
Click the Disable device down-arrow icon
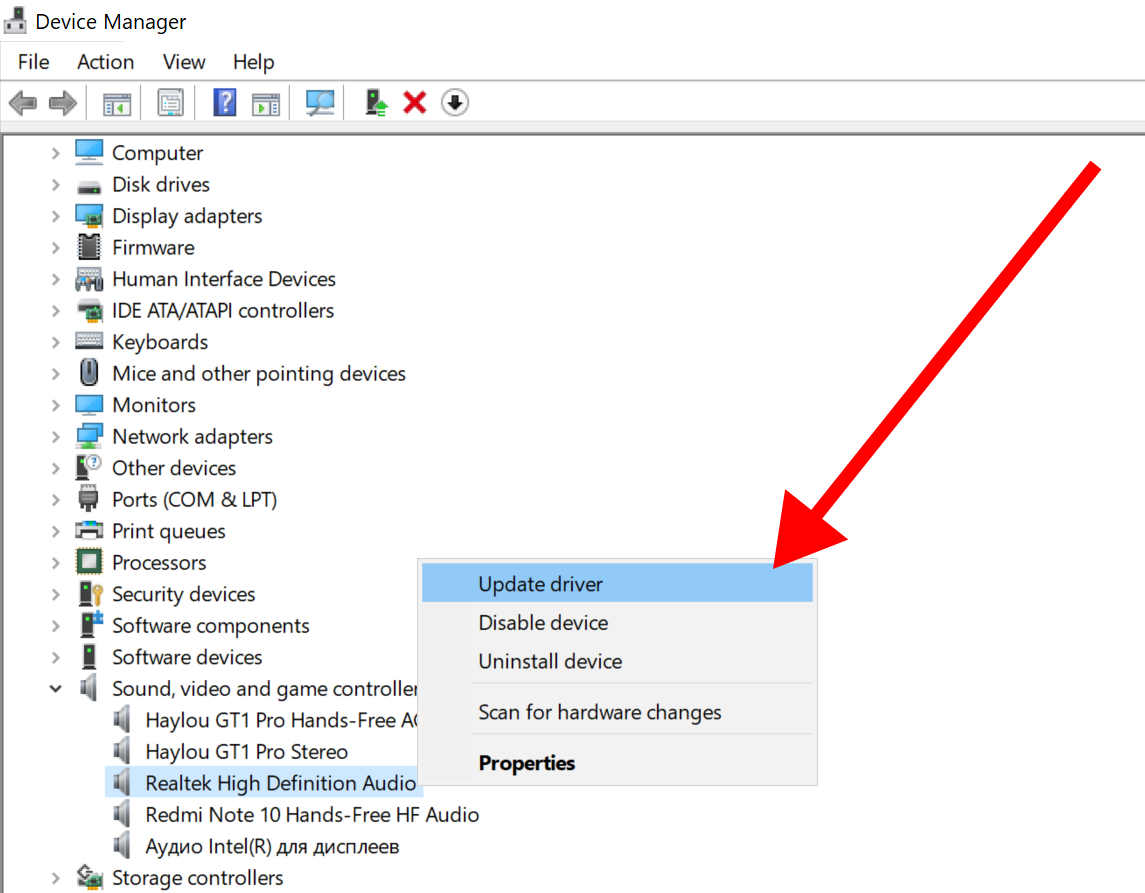(455, 102)
